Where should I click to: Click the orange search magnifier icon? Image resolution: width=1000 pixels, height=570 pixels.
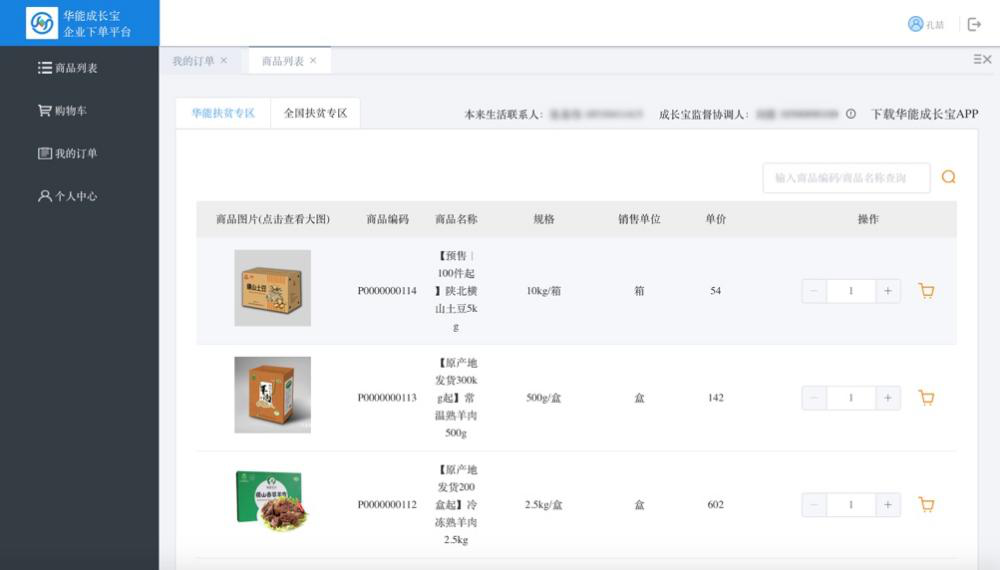(x=948, y=177)
